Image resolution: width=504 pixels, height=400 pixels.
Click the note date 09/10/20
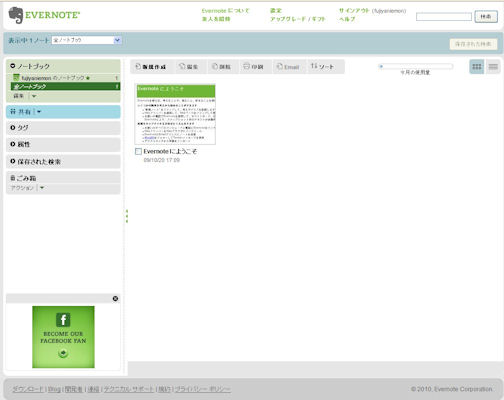(162, 160)
